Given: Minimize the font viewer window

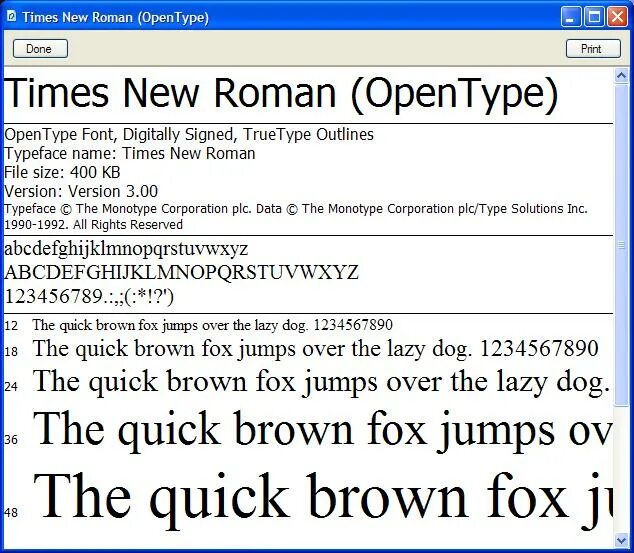Looking at the screenshot, I should point(571,17).
